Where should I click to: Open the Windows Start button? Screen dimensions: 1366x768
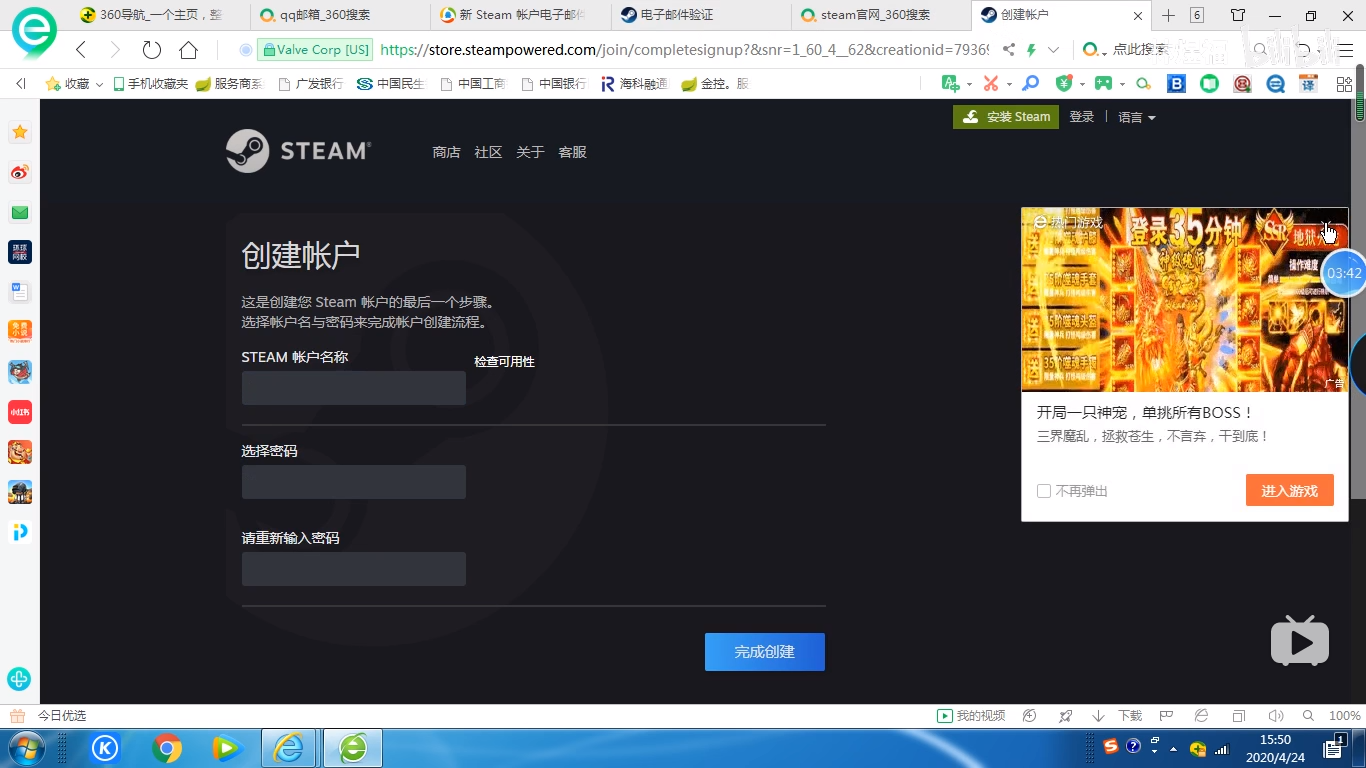pyautogui.click(x=27, y=748)
